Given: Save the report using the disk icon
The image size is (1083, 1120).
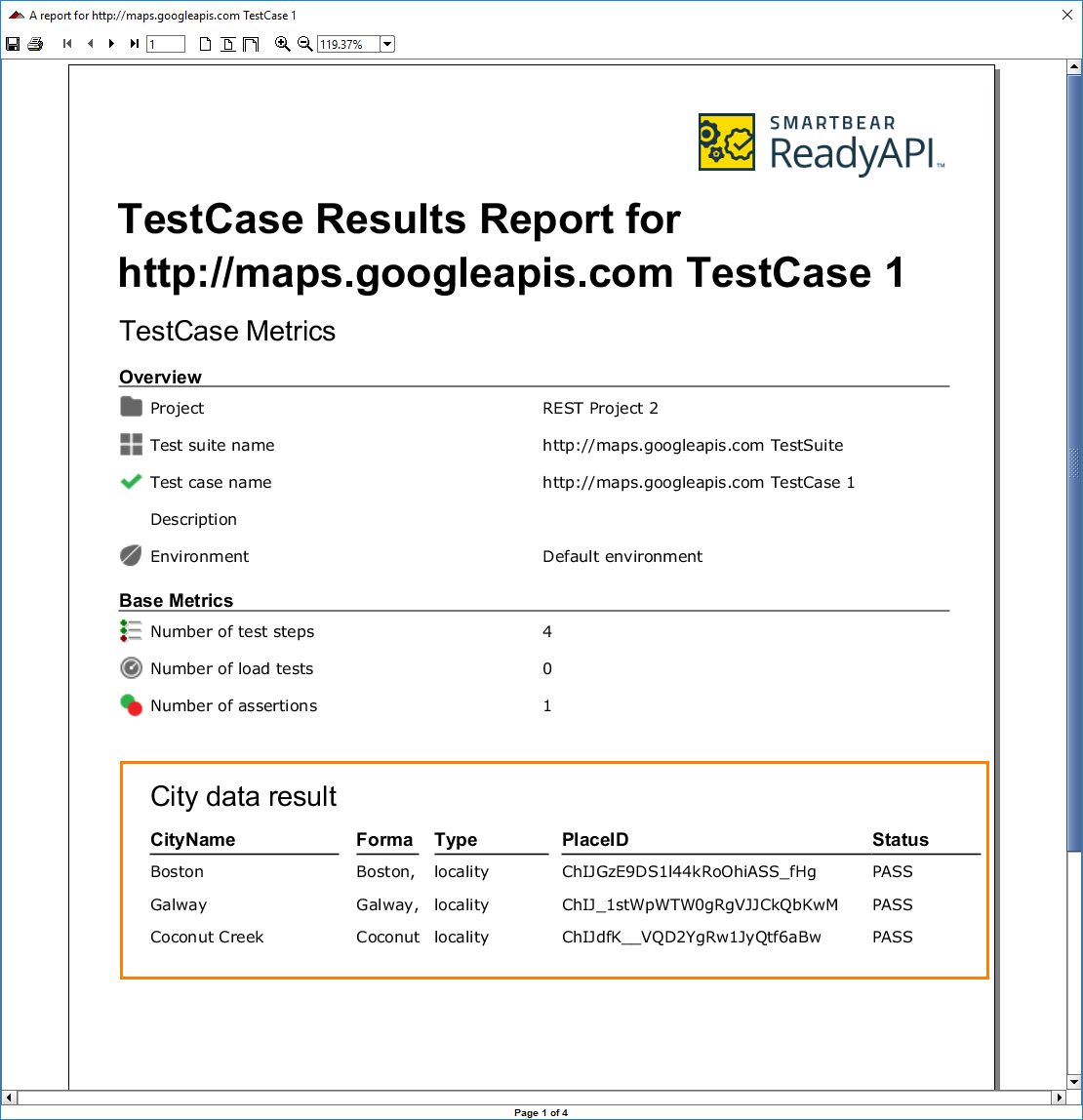Looking at the screenshot, I should tap(13, 43).
